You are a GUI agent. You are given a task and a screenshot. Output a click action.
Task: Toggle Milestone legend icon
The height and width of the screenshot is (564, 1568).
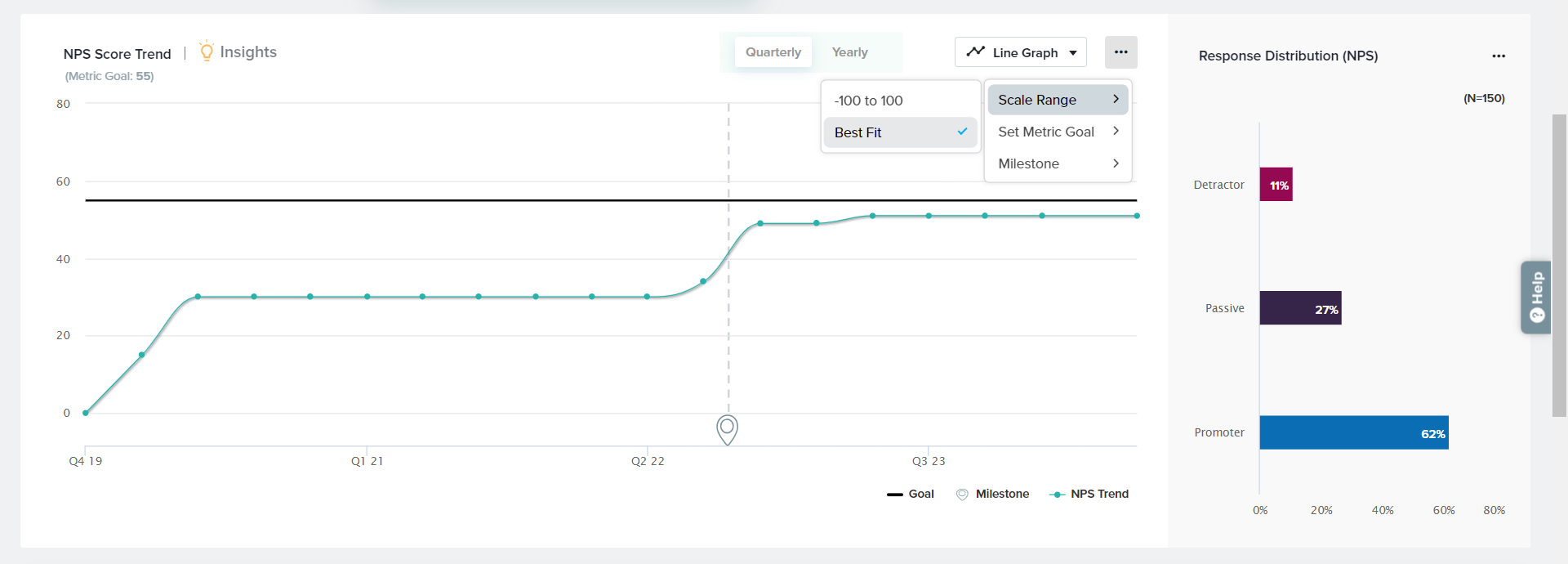point(962,495)
